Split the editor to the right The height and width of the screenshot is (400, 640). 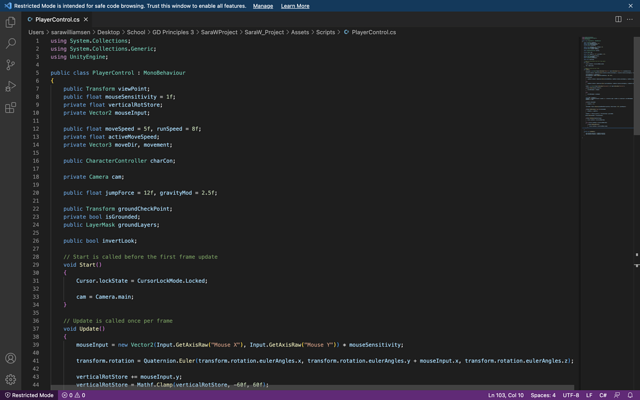coord(618,19)
